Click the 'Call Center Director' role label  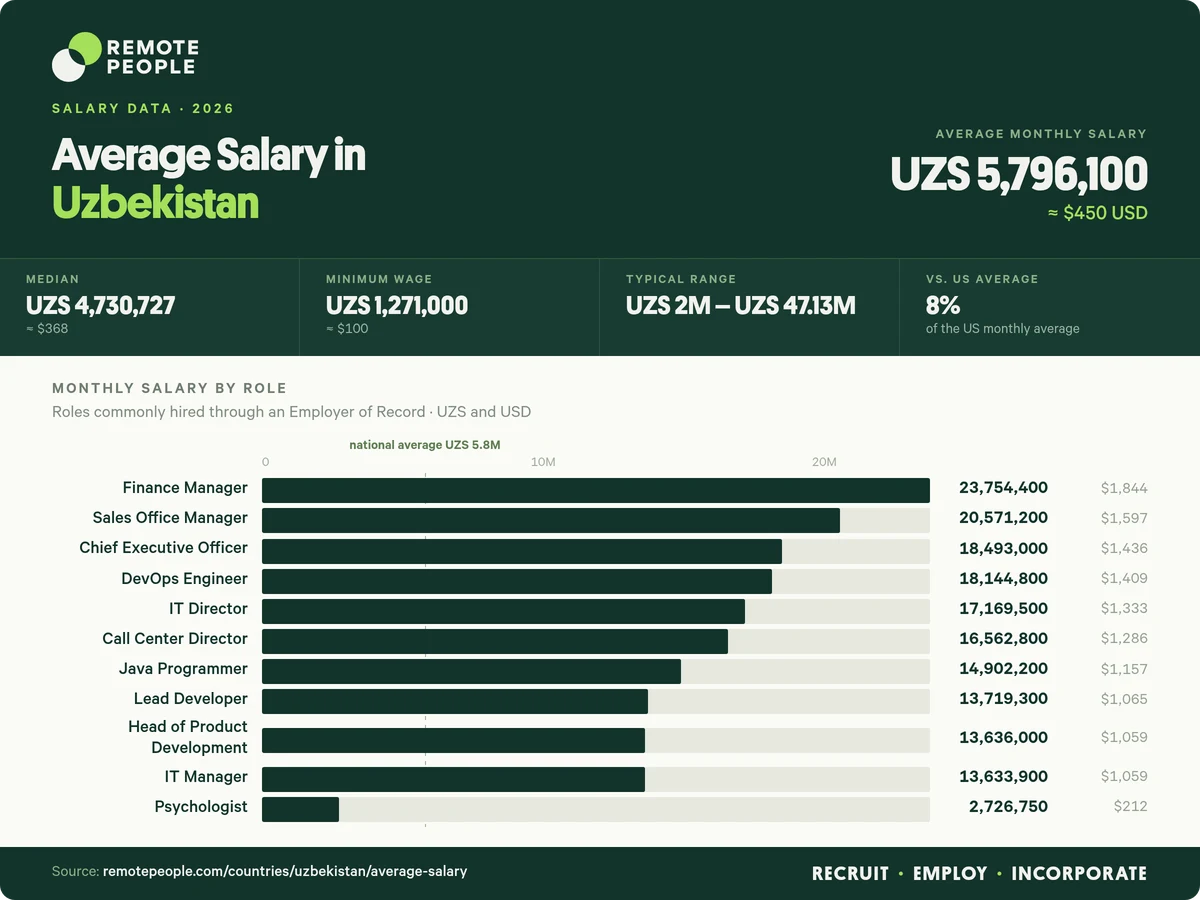point(175,639)
